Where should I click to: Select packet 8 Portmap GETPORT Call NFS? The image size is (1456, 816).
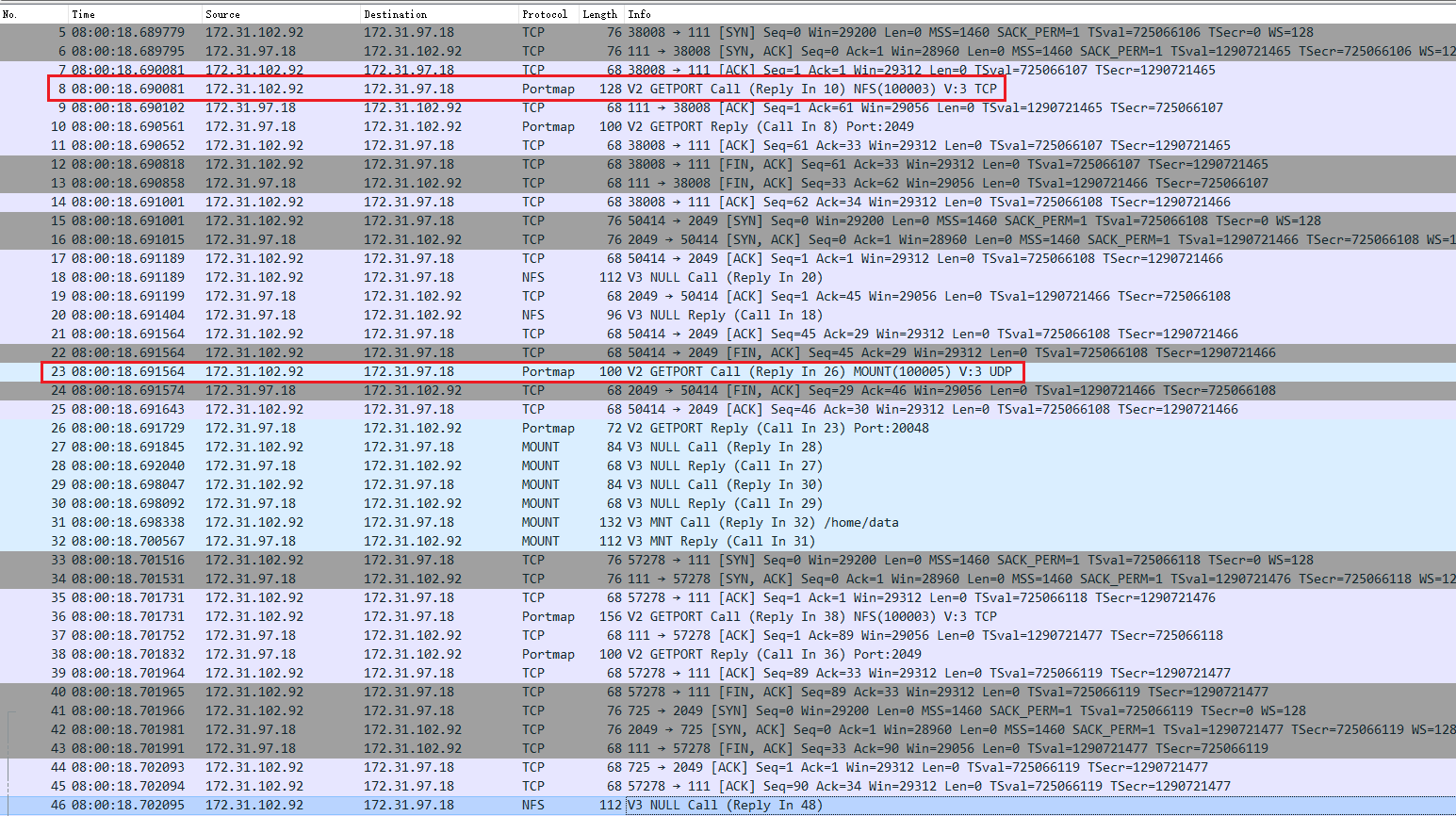728,89
